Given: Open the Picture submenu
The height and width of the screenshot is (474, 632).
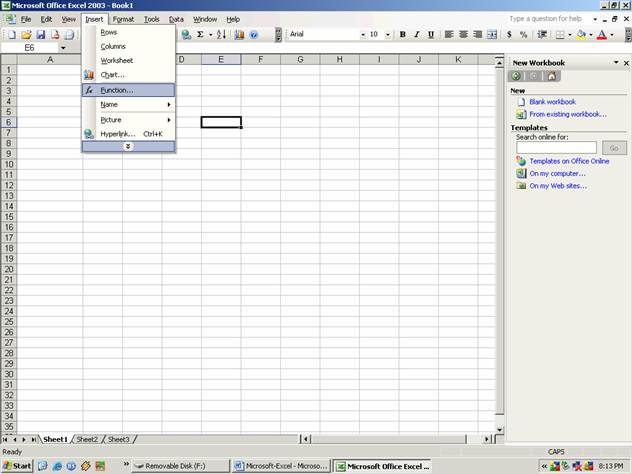Looking at the screenshot, I should [x=128, y=120].
